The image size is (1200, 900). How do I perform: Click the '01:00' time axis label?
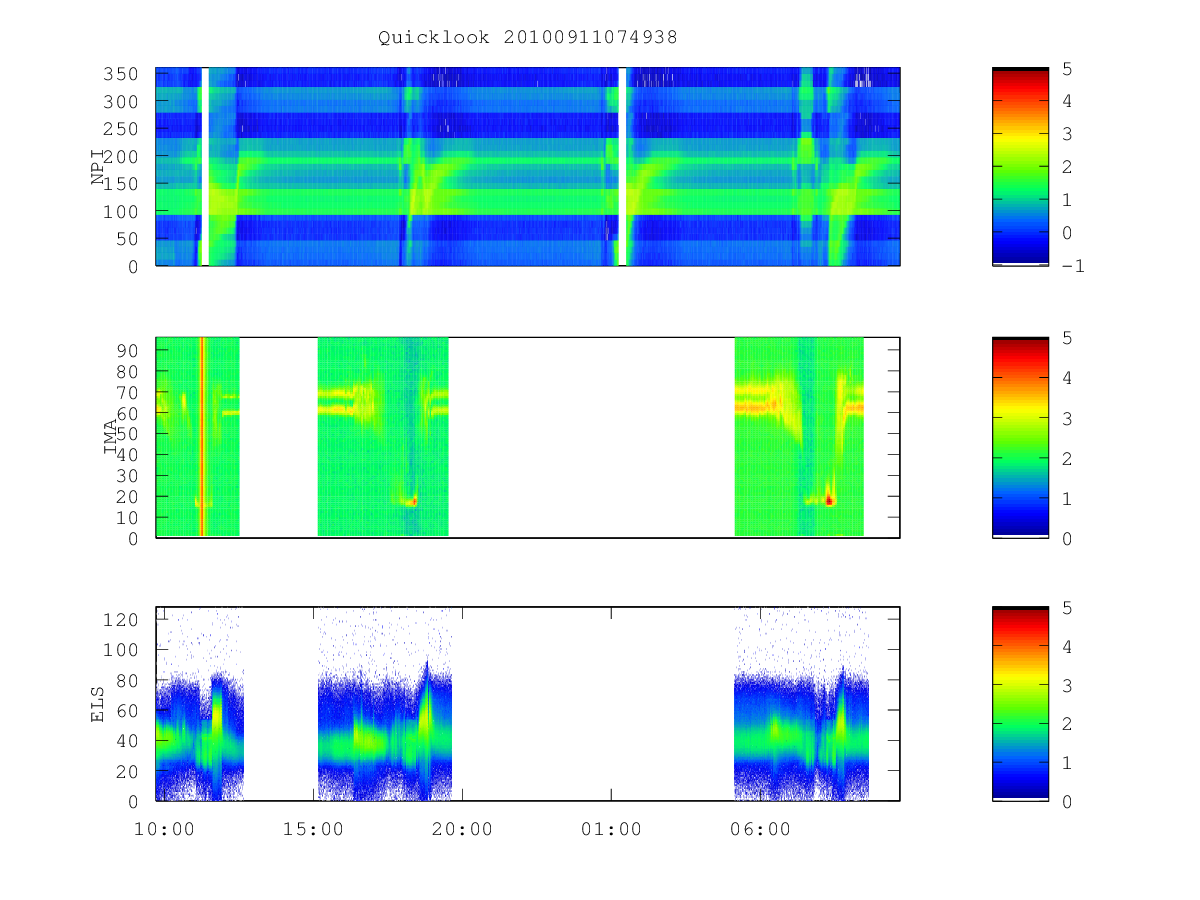[x=611, y=829]
